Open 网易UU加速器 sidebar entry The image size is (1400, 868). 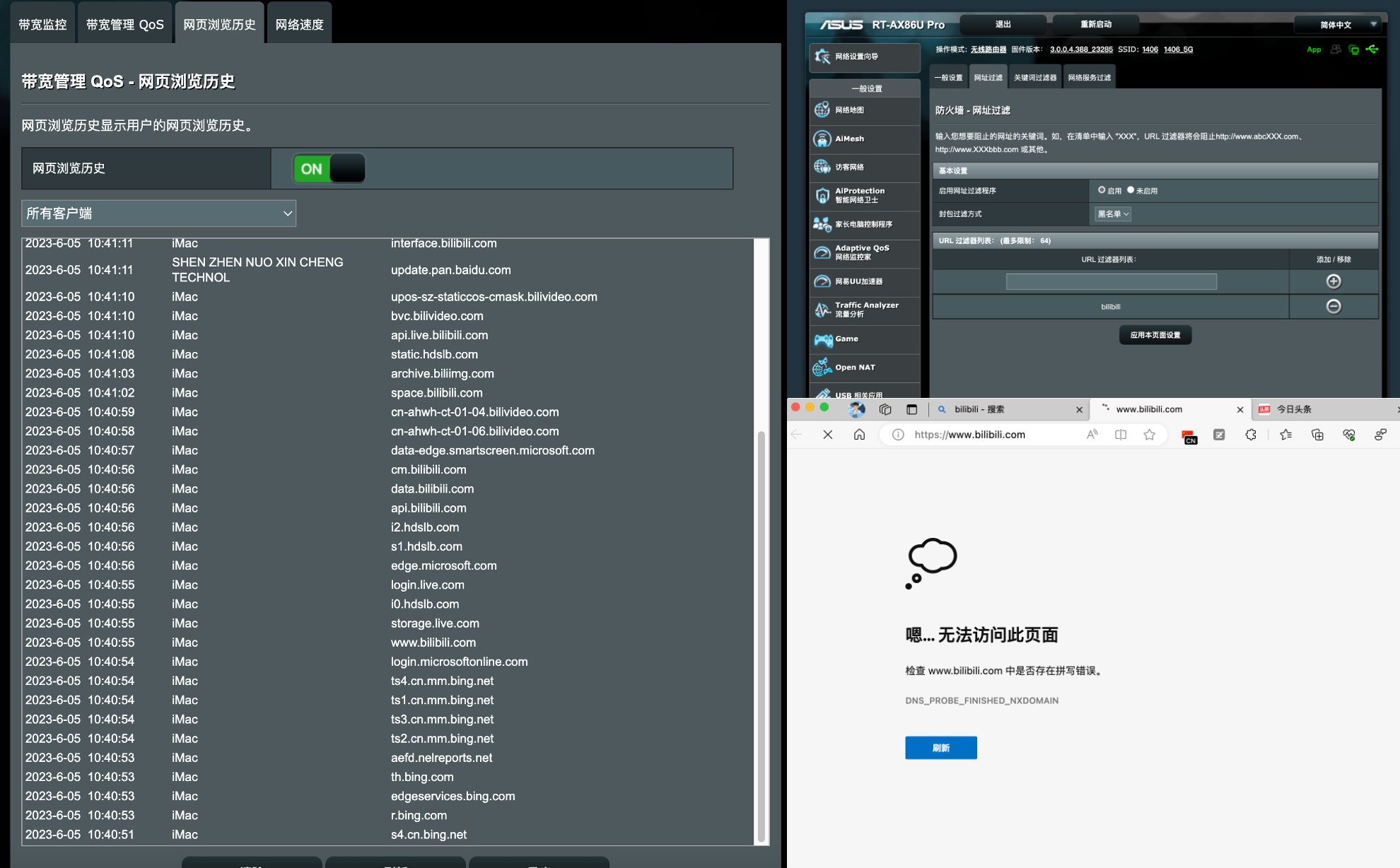pyautogui.click(x=864, y=282)
